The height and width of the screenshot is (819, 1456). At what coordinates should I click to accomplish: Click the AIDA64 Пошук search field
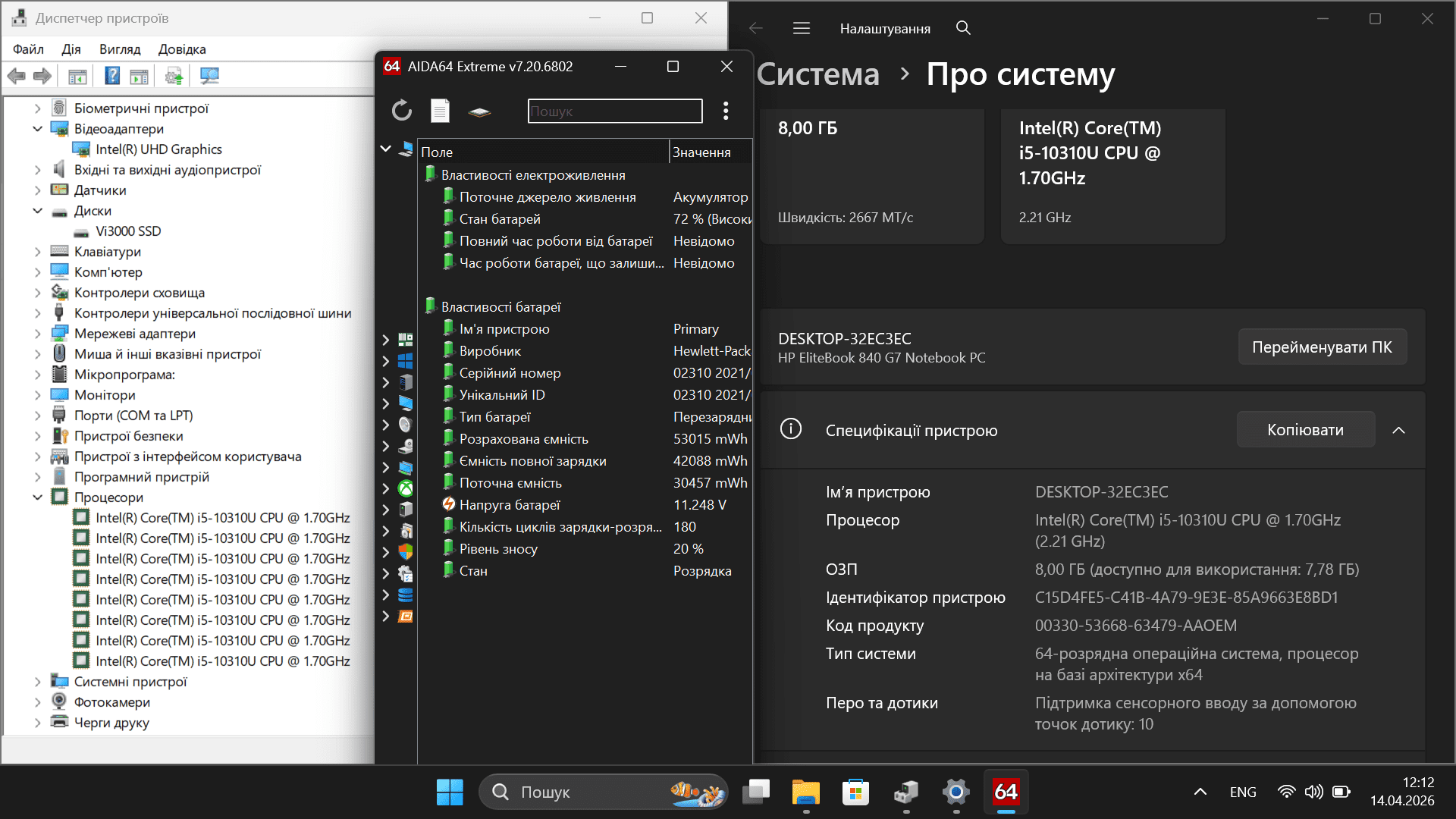[614, 111]
